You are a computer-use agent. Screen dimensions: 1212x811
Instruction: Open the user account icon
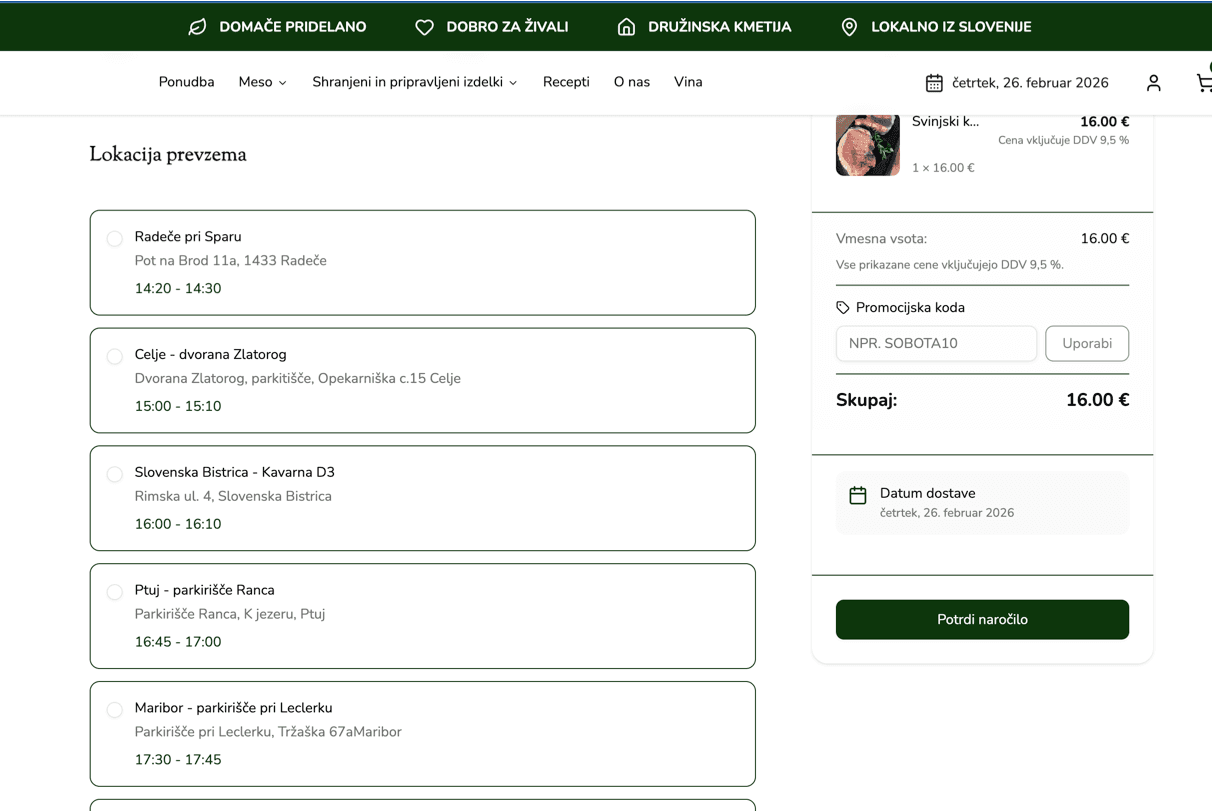point(1153,83)
